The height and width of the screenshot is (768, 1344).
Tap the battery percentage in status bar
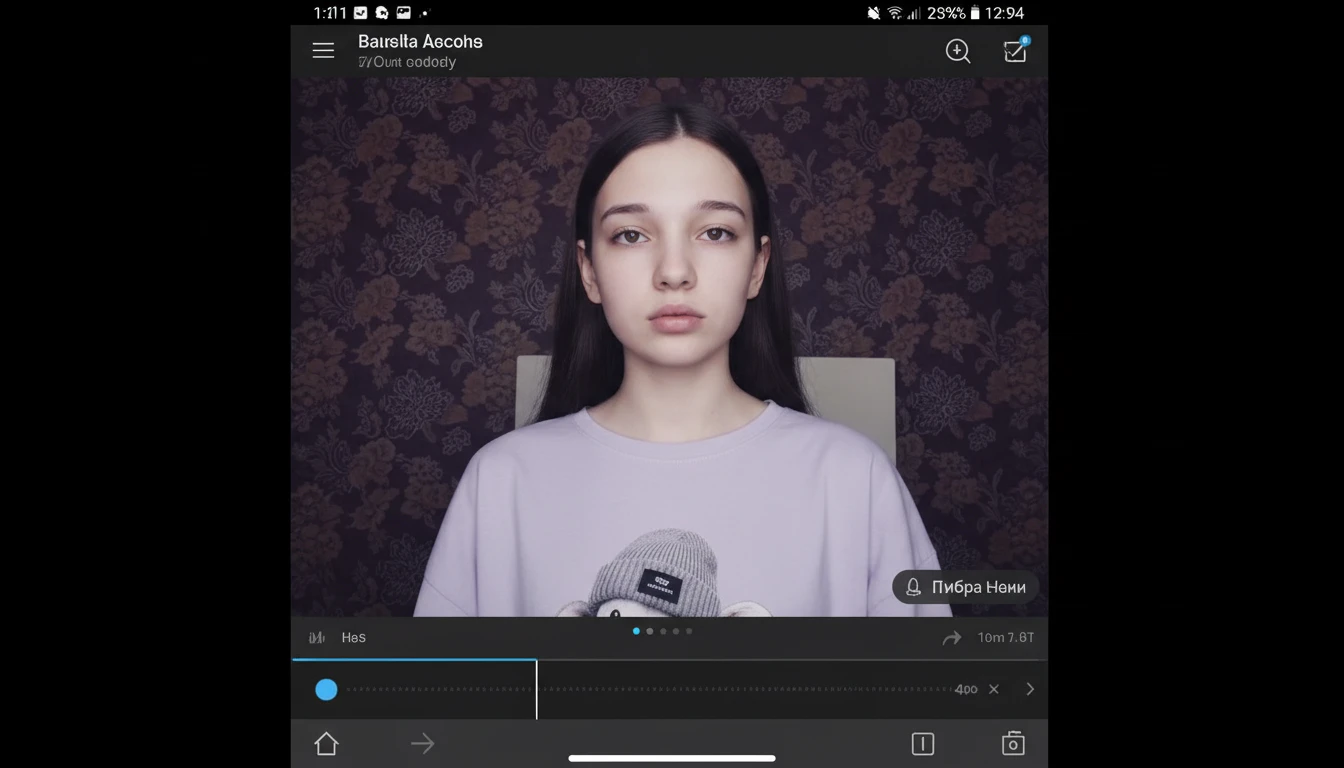tap(946, 13)
